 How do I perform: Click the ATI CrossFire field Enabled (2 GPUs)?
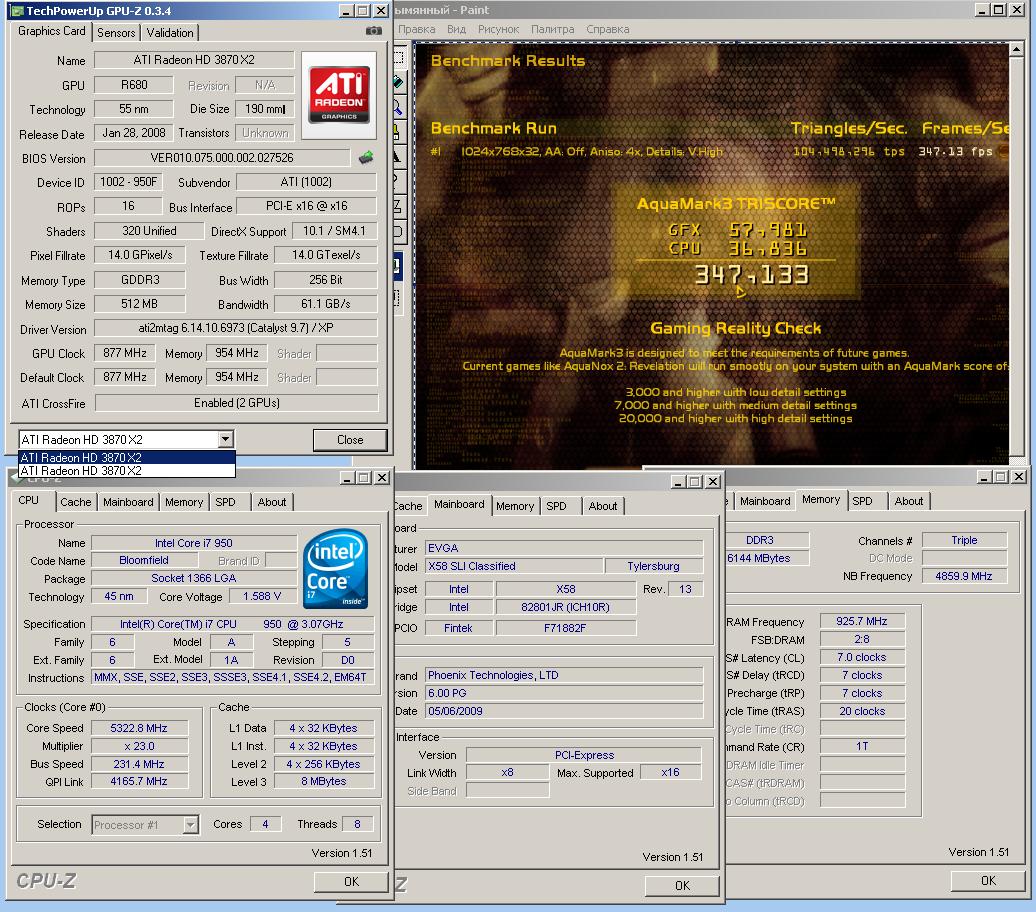[237, 402]
